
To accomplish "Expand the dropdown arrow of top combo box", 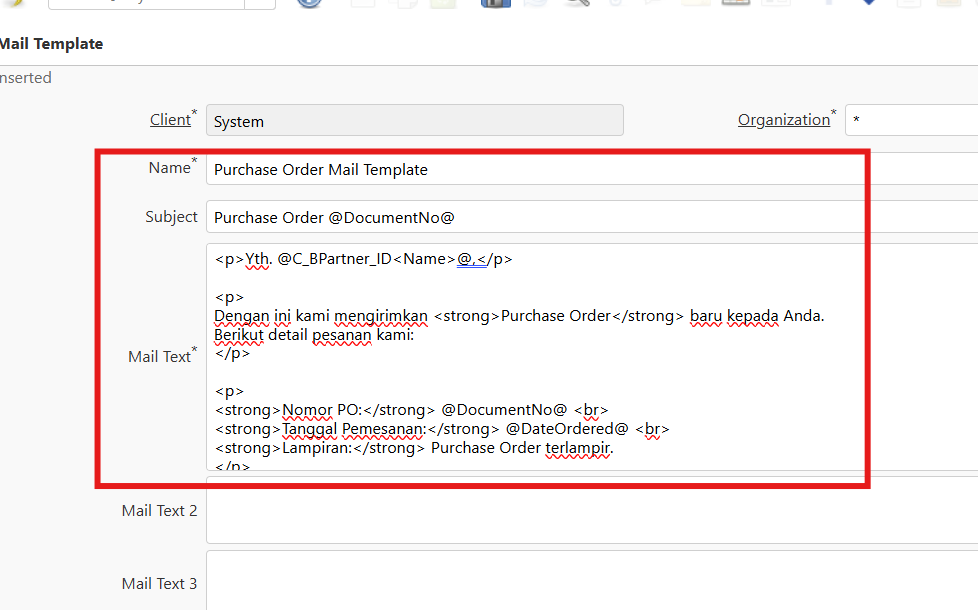I will (x=260, y=3).
